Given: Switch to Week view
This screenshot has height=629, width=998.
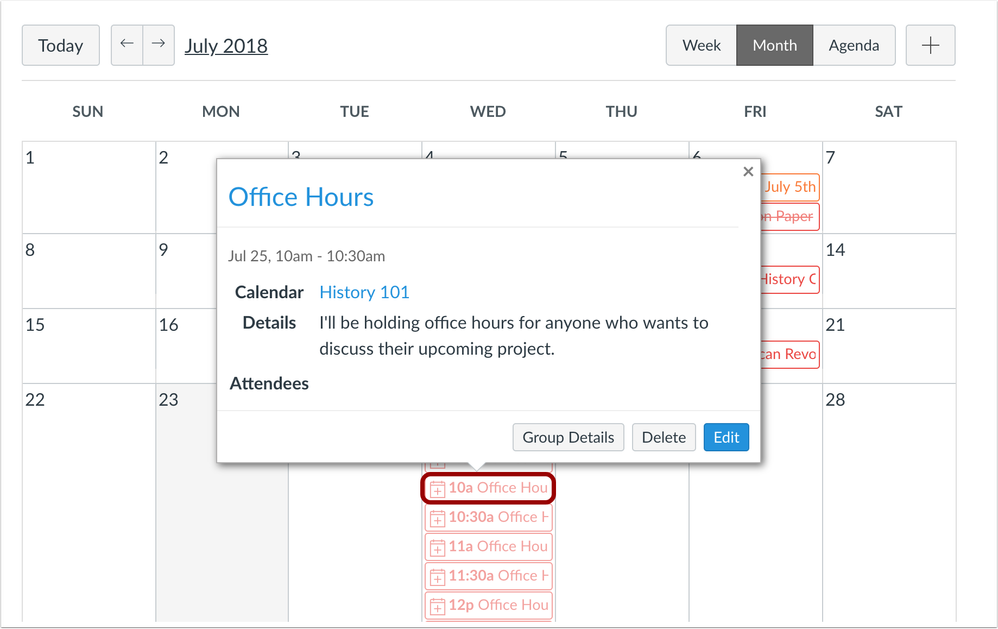Looking at the screenshot, I should pos(701,44).
